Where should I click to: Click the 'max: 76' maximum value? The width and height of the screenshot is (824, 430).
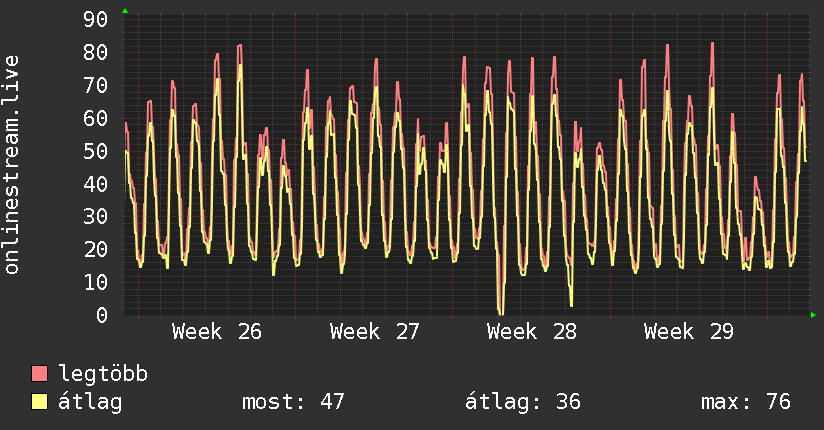(746, 402)
